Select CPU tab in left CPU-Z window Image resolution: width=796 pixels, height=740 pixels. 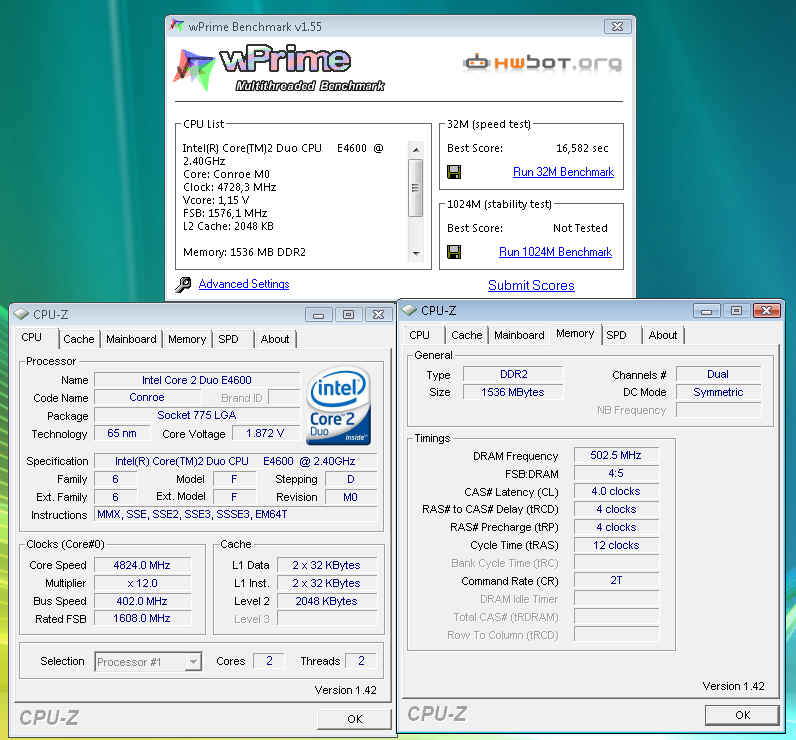pos(31,337)
